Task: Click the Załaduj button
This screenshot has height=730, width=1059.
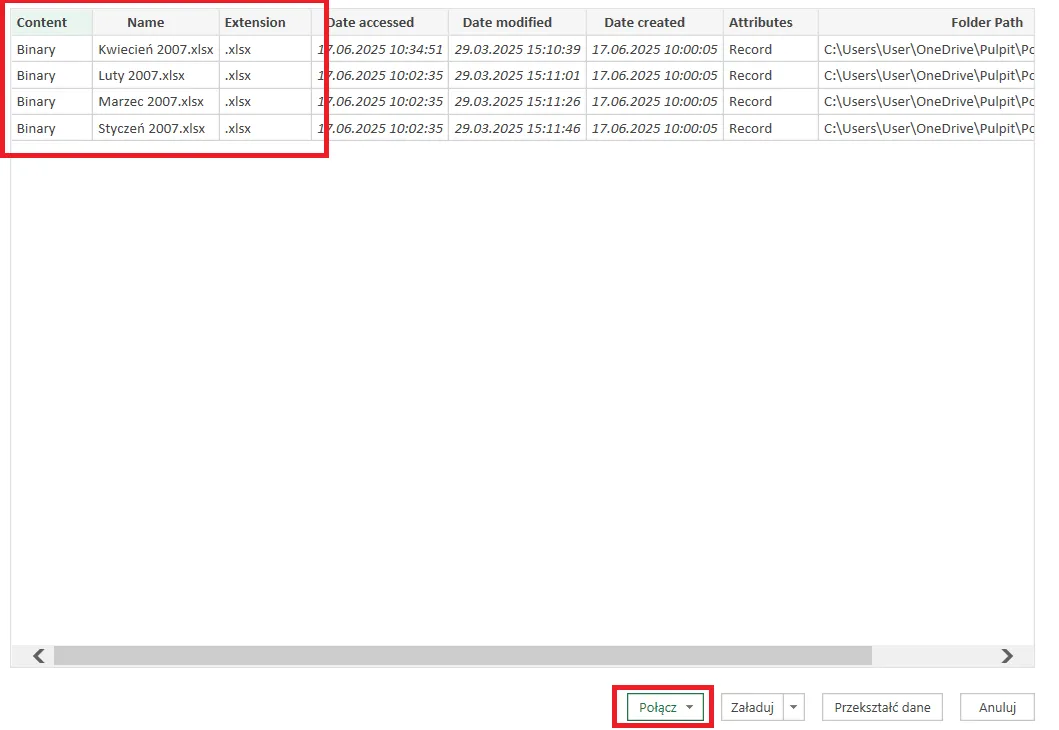Action: click(x=752, y=707)
